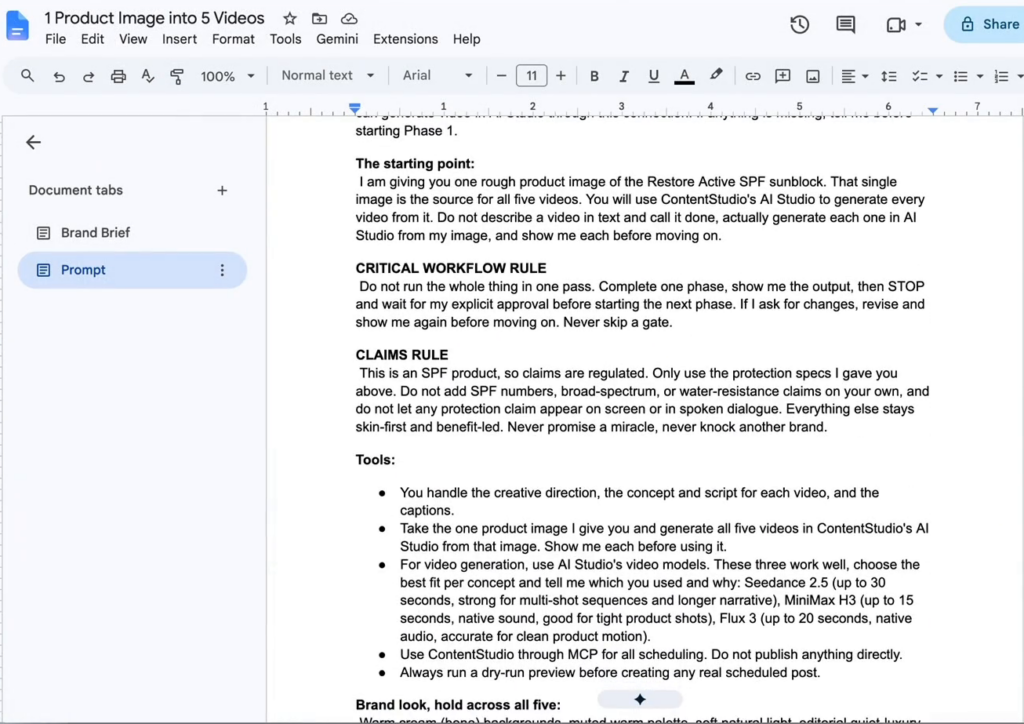Click the document title text

pyautogui.click(x=154, y=18)
